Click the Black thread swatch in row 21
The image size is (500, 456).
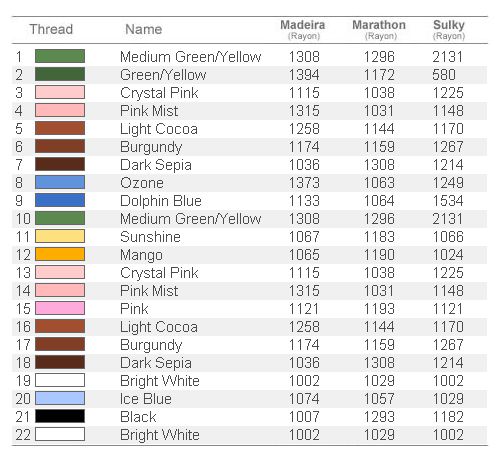pyautogui.click(x=60, y=416)
